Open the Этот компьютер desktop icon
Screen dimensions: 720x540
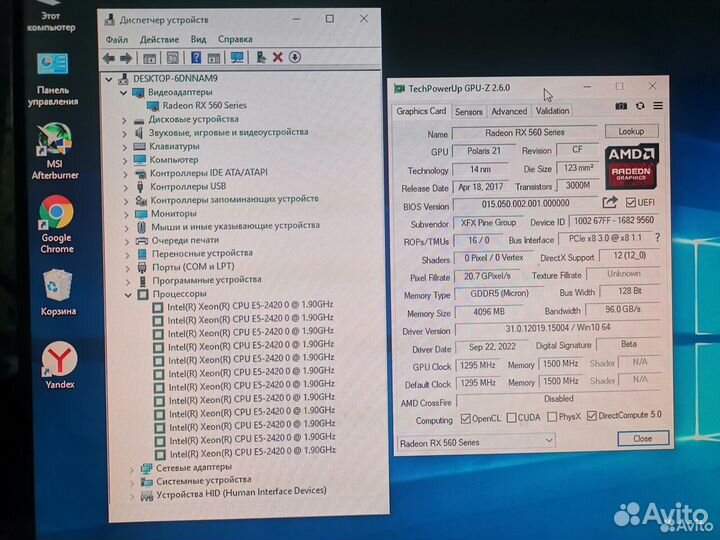pyautogui.click(x=51, y=18)
